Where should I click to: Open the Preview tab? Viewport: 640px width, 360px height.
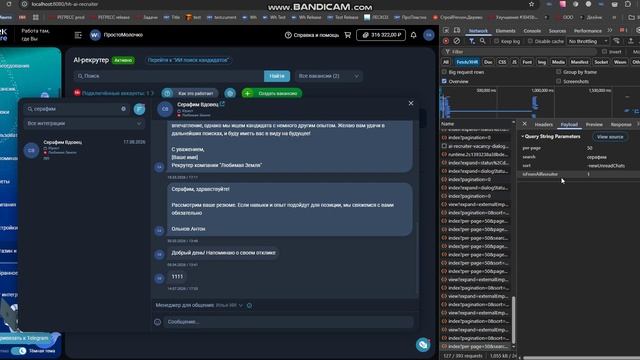594,124
